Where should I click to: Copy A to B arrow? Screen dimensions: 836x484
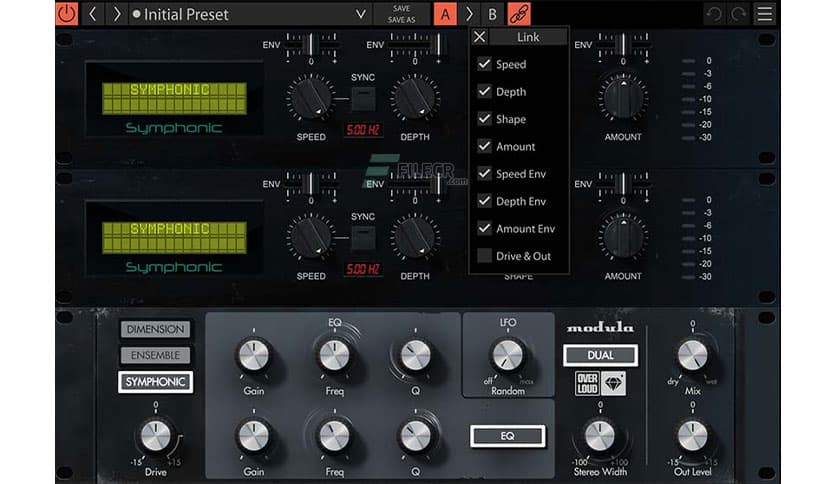pyautogui.click(x=469, y=14)
